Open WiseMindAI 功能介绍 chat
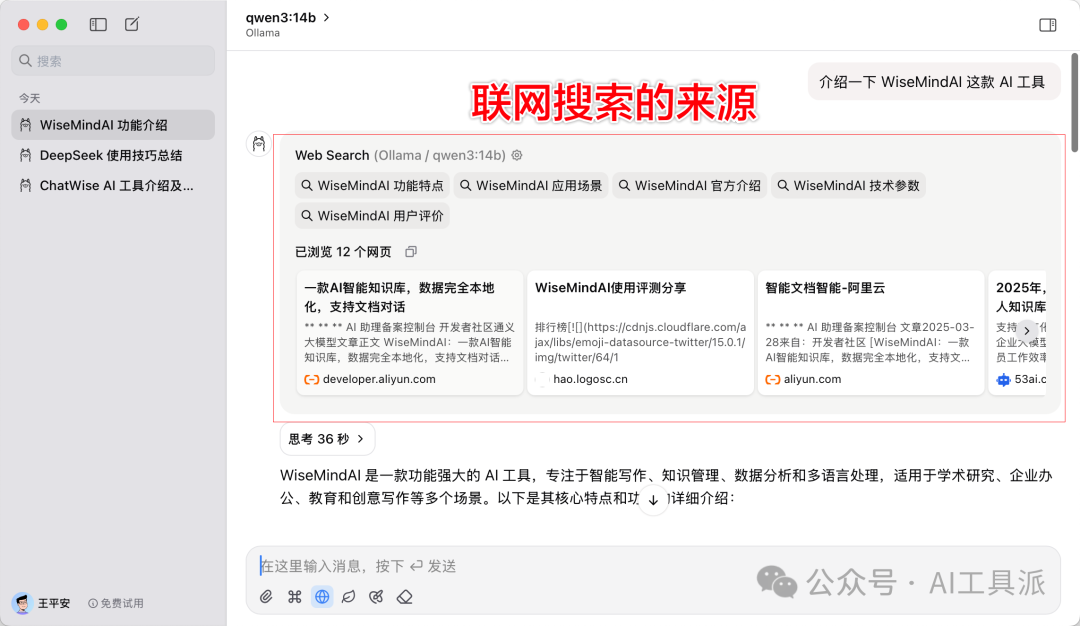The width and height of the screenshot is (1080, 626). point(113,125)
